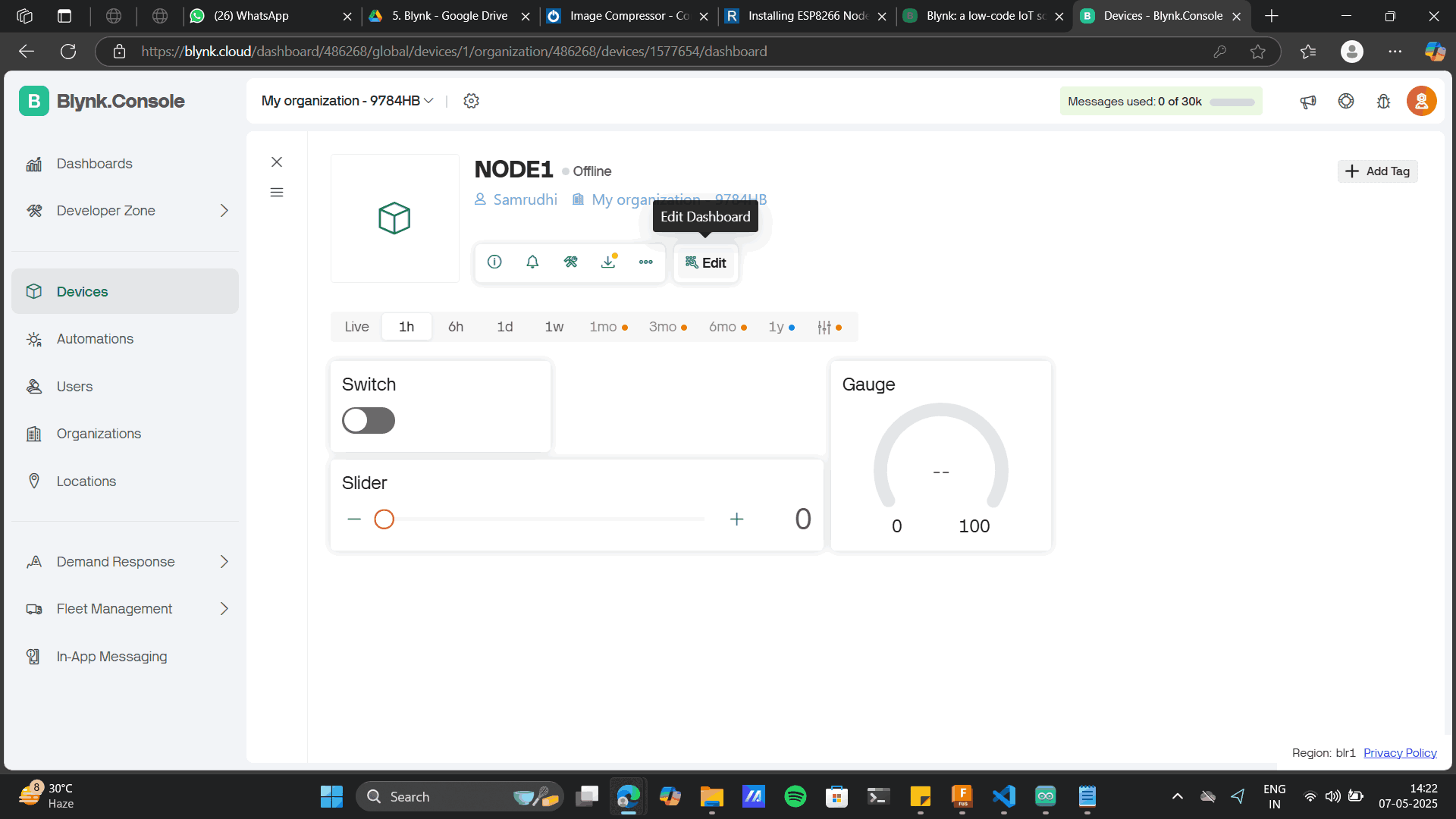Select the Live time range tab
The image size is (1456, 819).
coord(356,327)
